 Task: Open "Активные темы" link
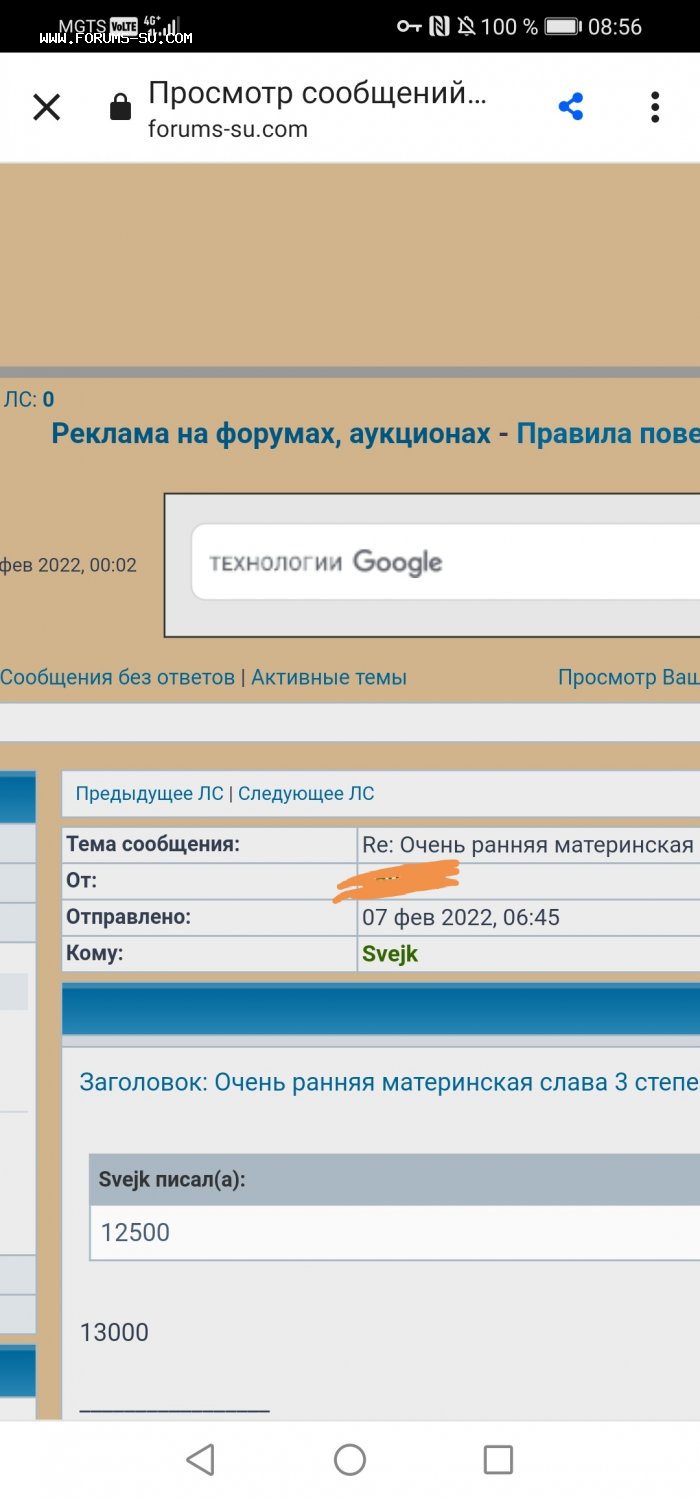click(329, 677)
